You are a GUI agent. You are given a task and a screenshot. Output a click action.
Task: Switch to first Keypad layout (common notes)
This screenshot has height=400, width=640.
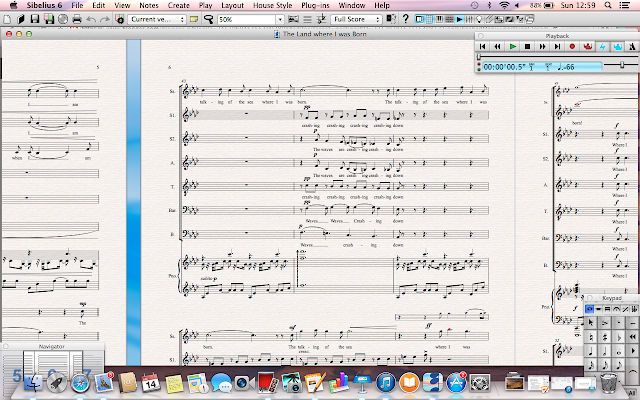coord(589,309)
